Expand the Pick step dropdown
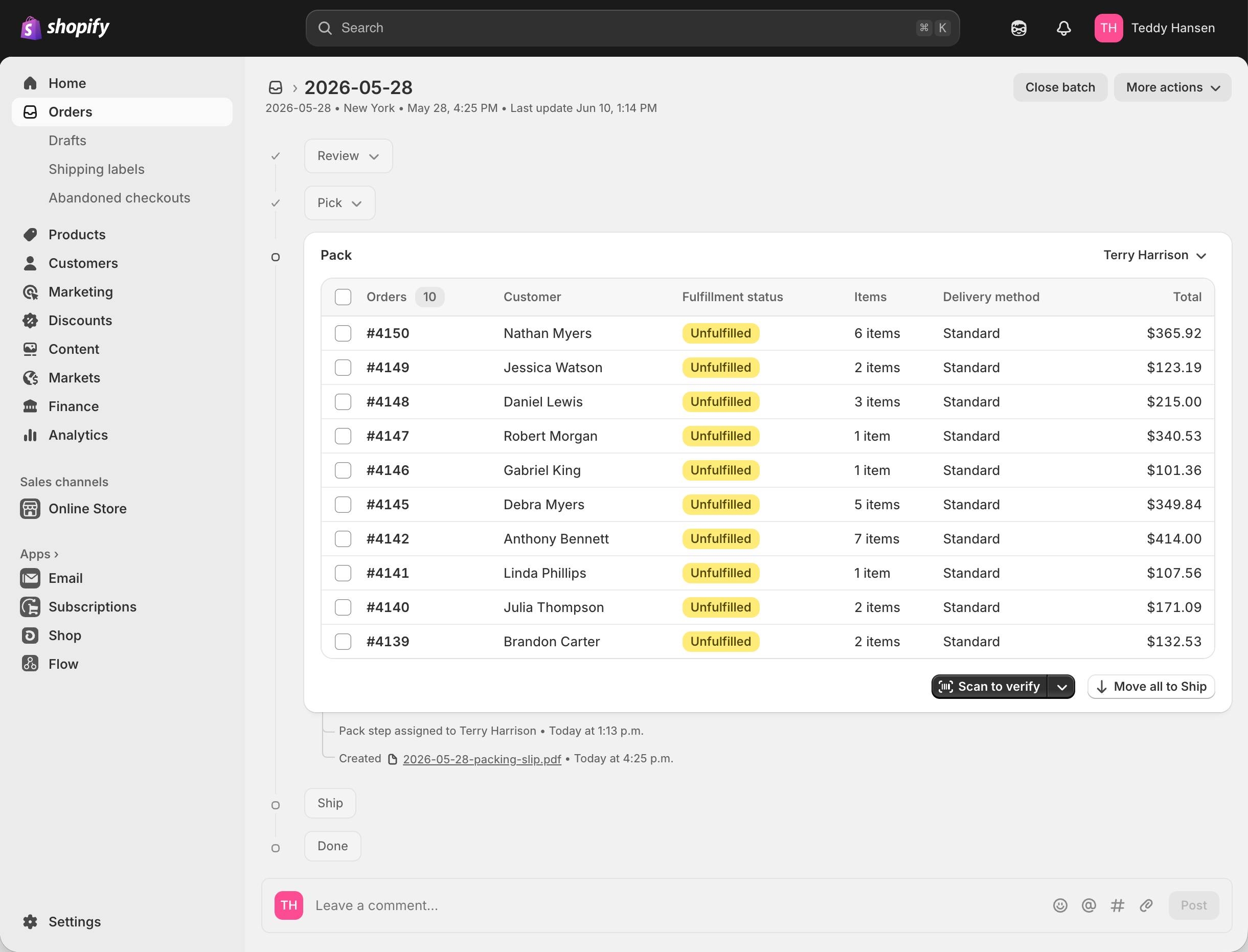Image resolution: width=1248 pixels, height=952 pixels. click(339, 203)
